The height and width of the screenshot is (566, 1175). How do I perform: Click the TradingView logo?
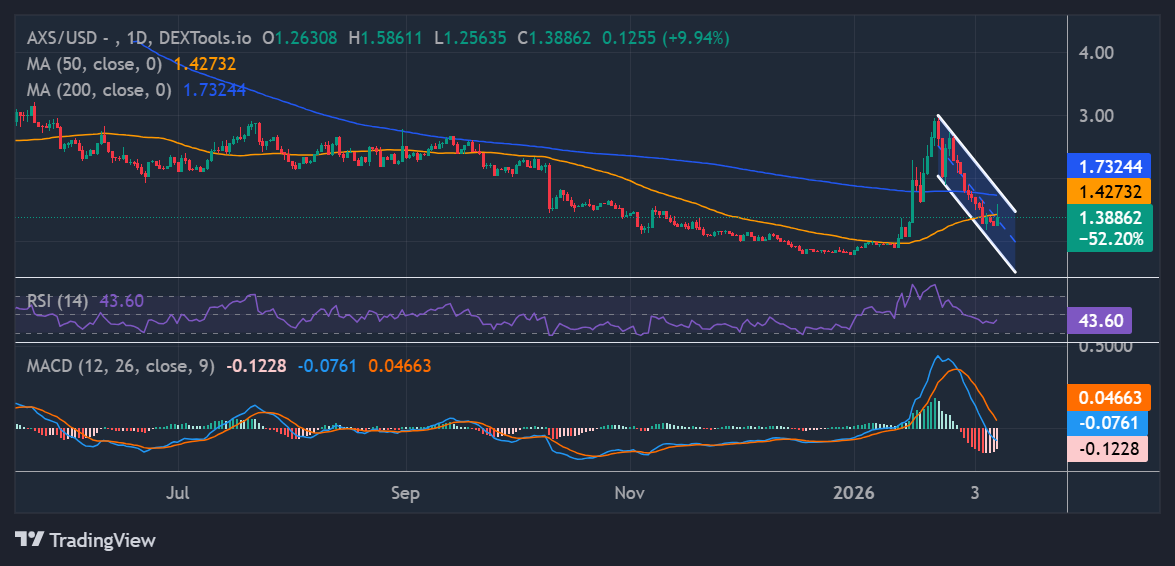pos(85,539)
